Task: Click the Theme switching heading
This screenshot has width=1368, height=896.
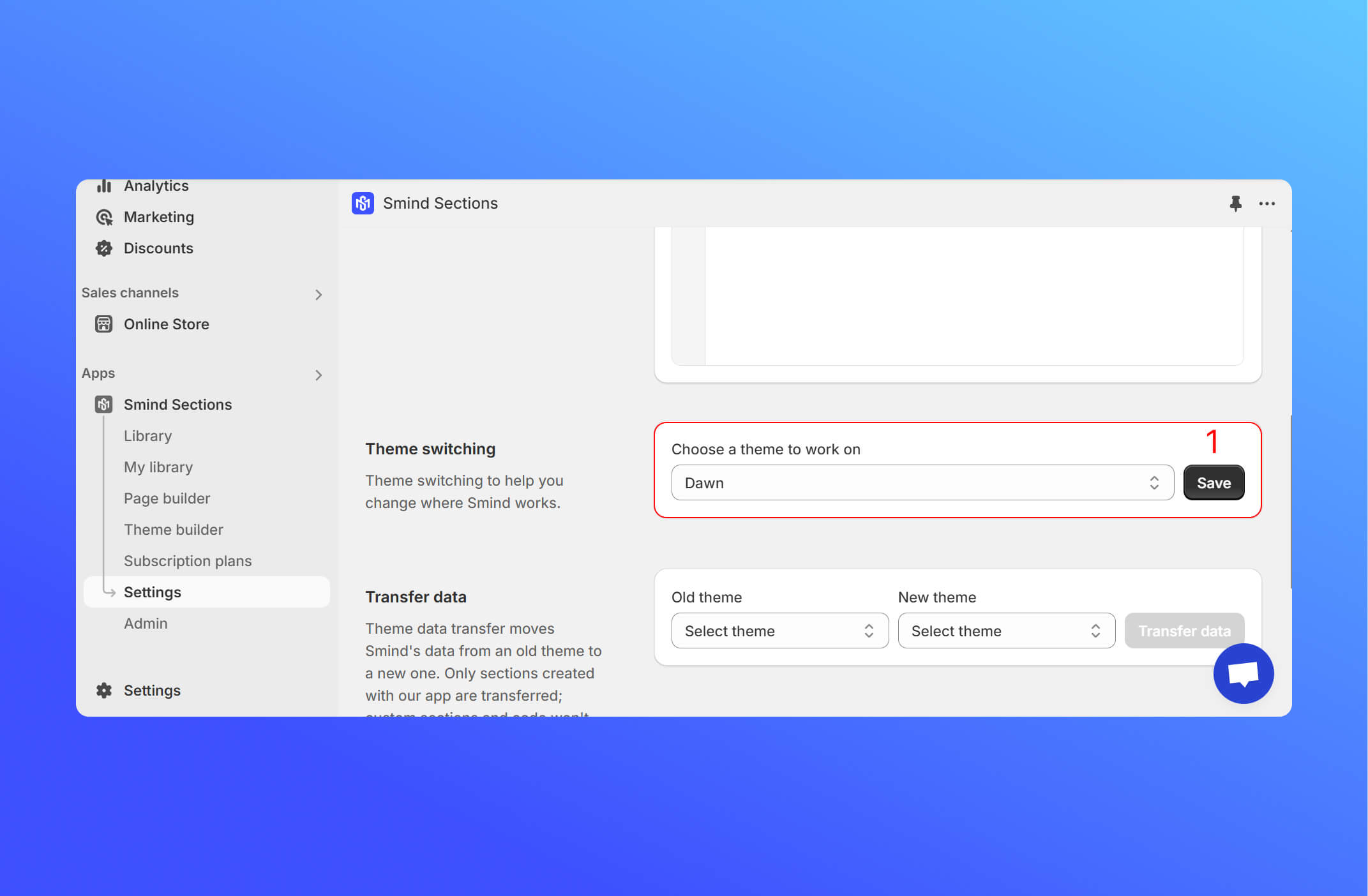Action: (430, 449)
